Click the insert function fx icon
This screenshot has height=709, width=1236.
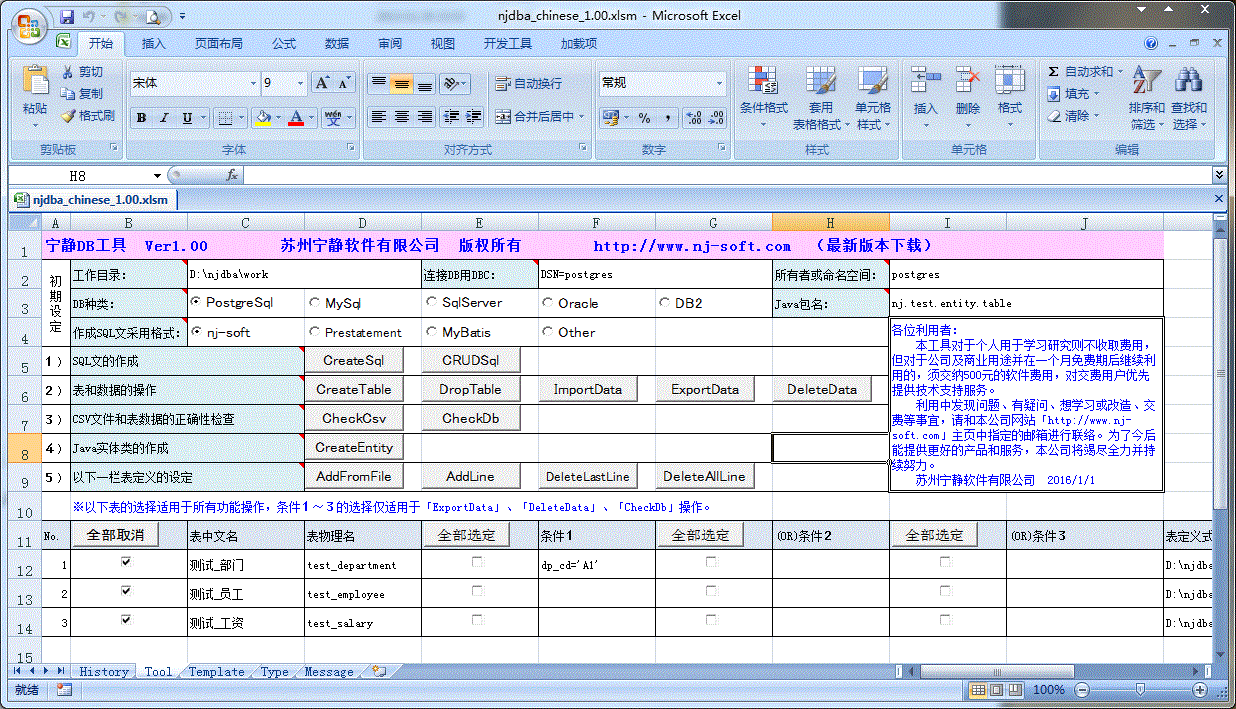click(231, 175)
